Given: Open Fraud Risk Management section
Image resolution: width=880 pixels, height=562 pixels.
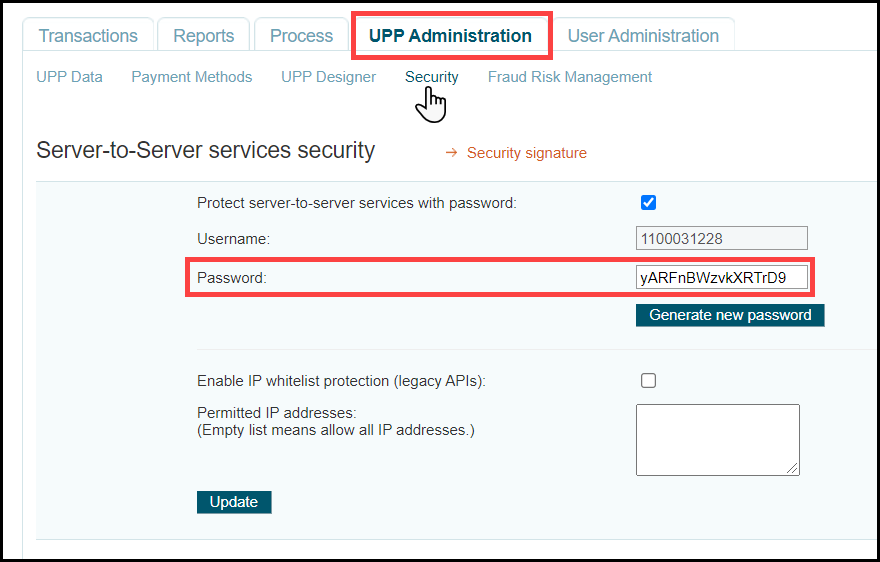Looking at the screenshot, I should 570,77.
